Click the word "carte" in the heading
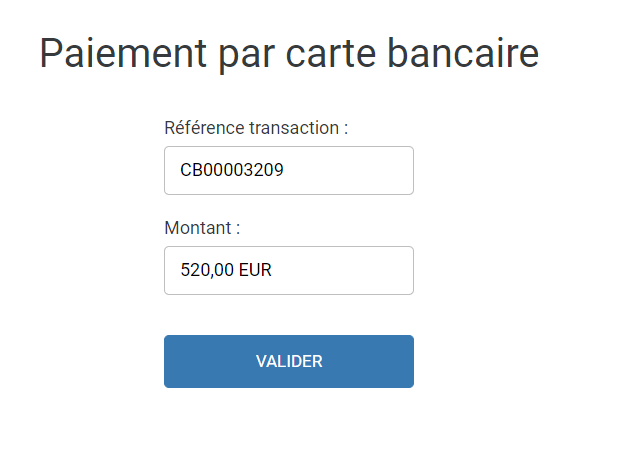The image size is (623, 475). (328, 53)
